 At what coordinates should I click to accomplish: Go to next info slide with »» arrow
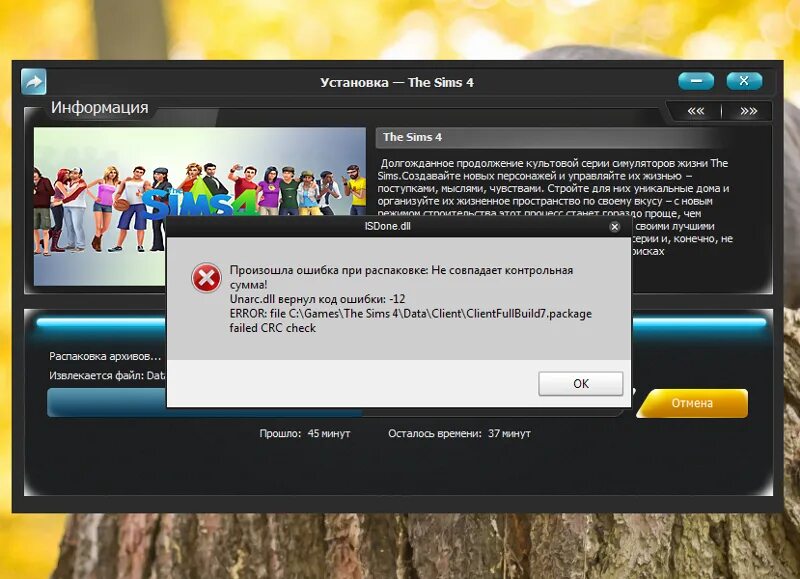click(x=748, y=111)
